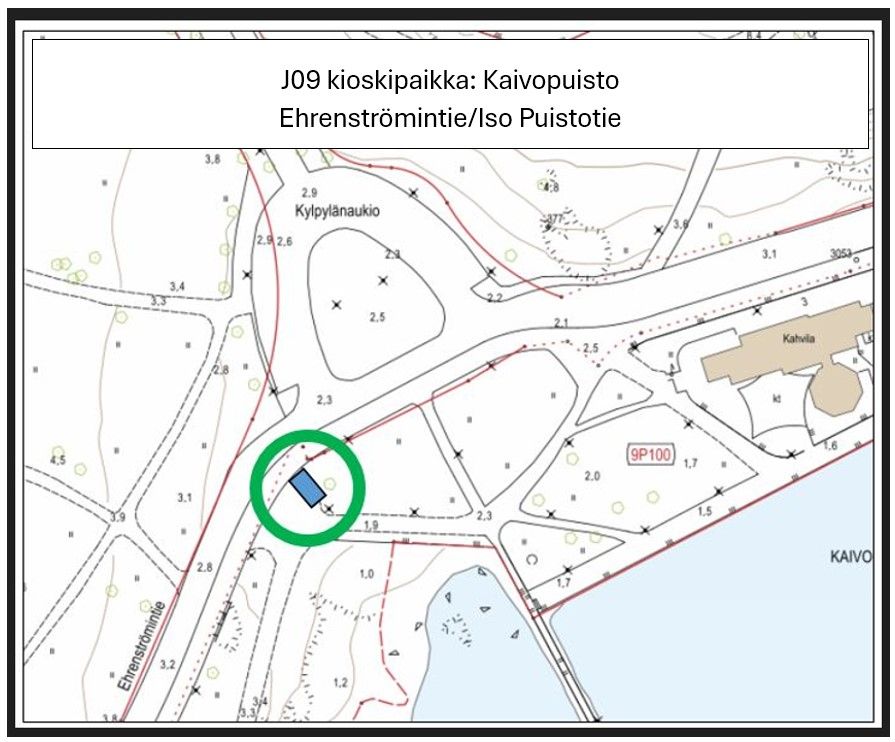Click the 3,9 elevation number

pyautogui.click(x=118, y=517)
